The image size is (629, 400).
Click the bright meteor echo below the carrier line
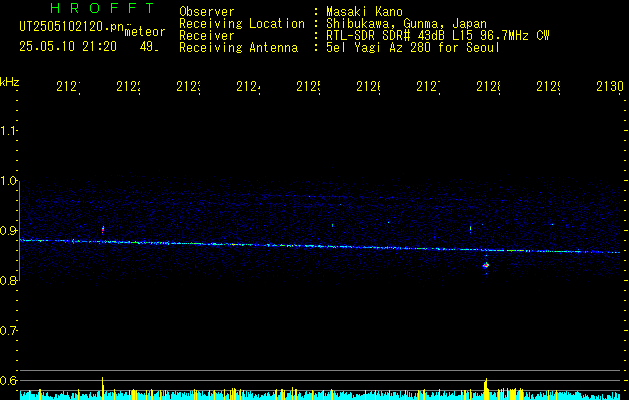(x=486, y=265)
